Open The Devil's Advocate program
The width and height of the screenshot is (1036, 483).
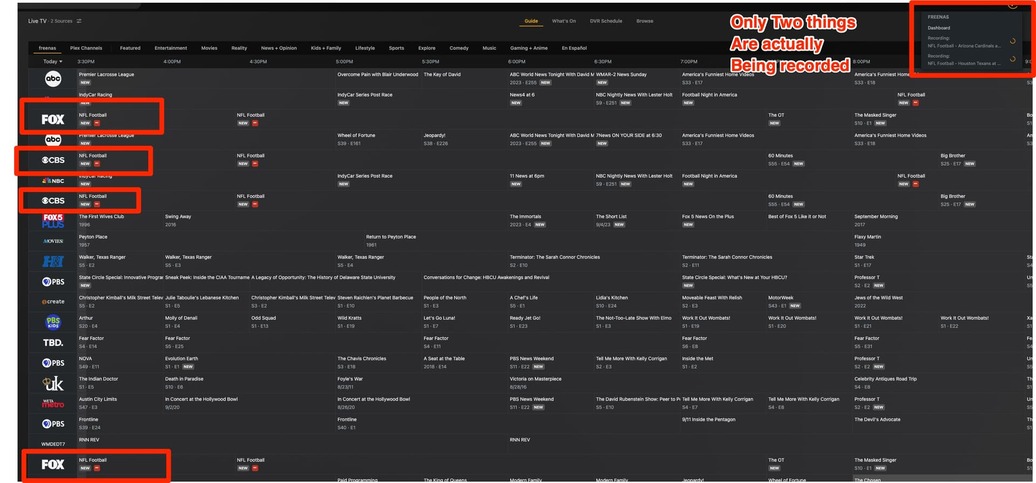875,419
